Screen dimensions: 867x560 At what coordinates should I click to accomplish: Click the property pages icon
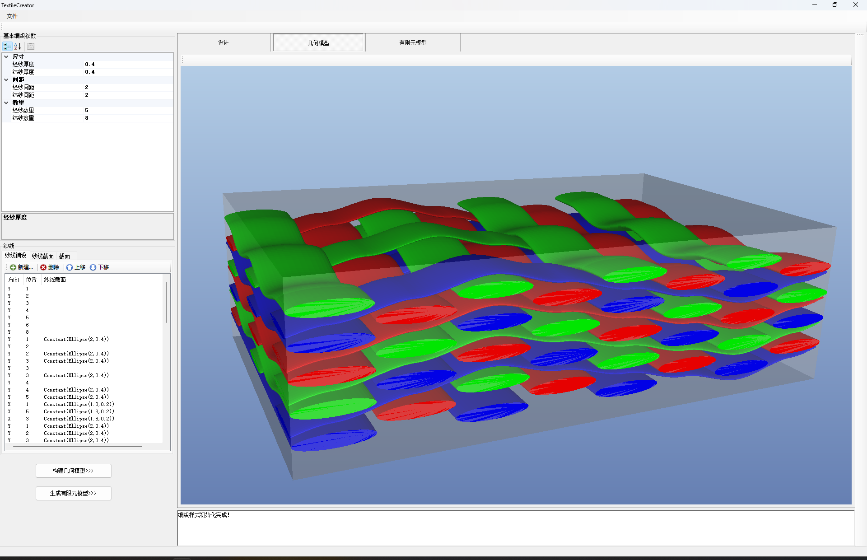[x=30, y=46]
